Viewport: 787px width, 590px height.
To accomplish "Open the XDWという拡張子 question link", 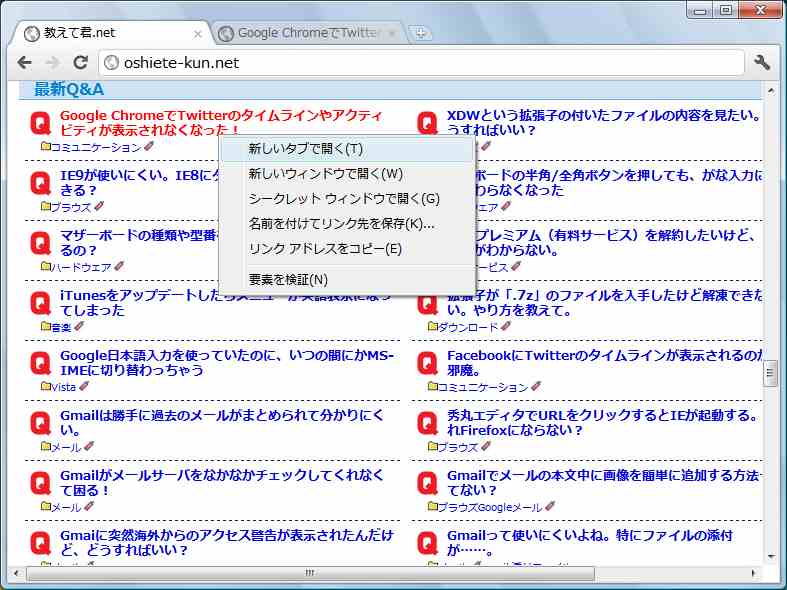I will pos(604,123).
